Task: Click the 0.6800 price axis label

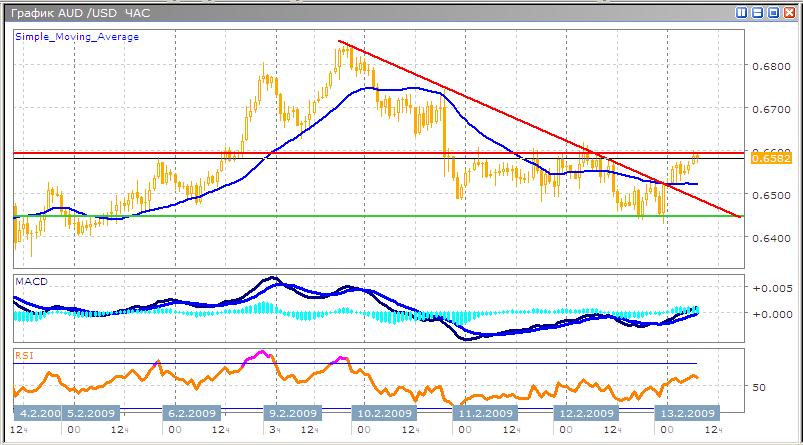Action: 767,67
